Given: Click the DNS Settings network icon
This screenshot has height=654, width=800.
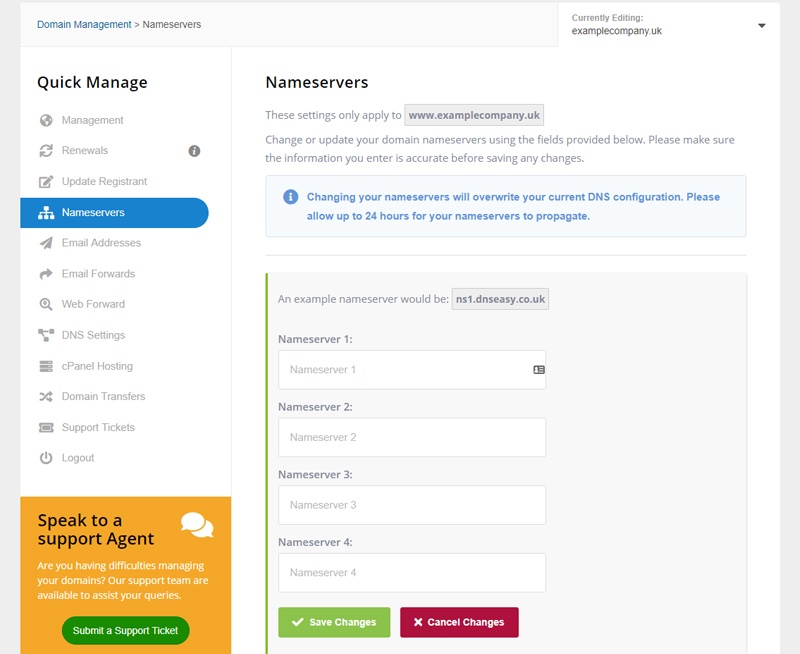Looking at the screenshot, I should click(x=46, y=335).
